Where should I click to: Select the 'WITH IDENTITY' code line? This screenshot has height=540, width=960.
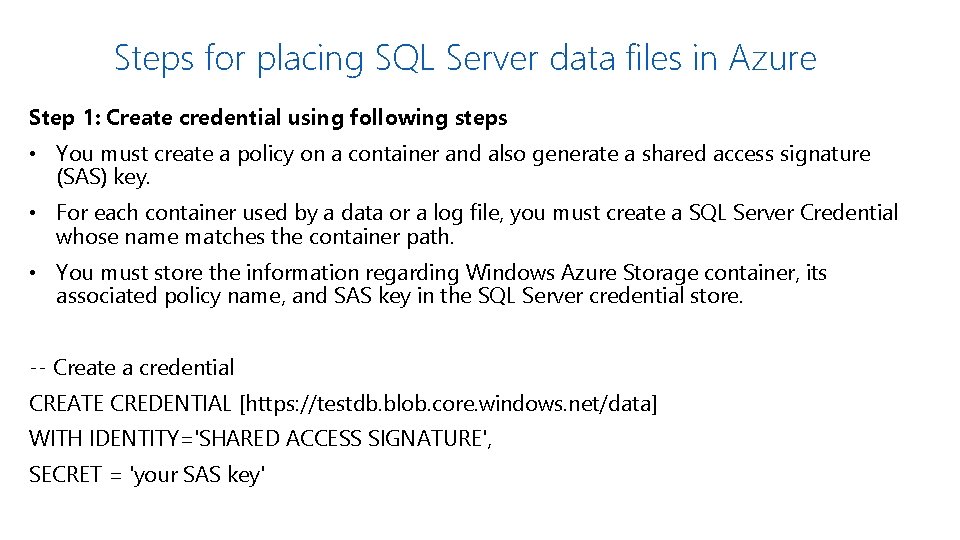[x=260, y=439]
